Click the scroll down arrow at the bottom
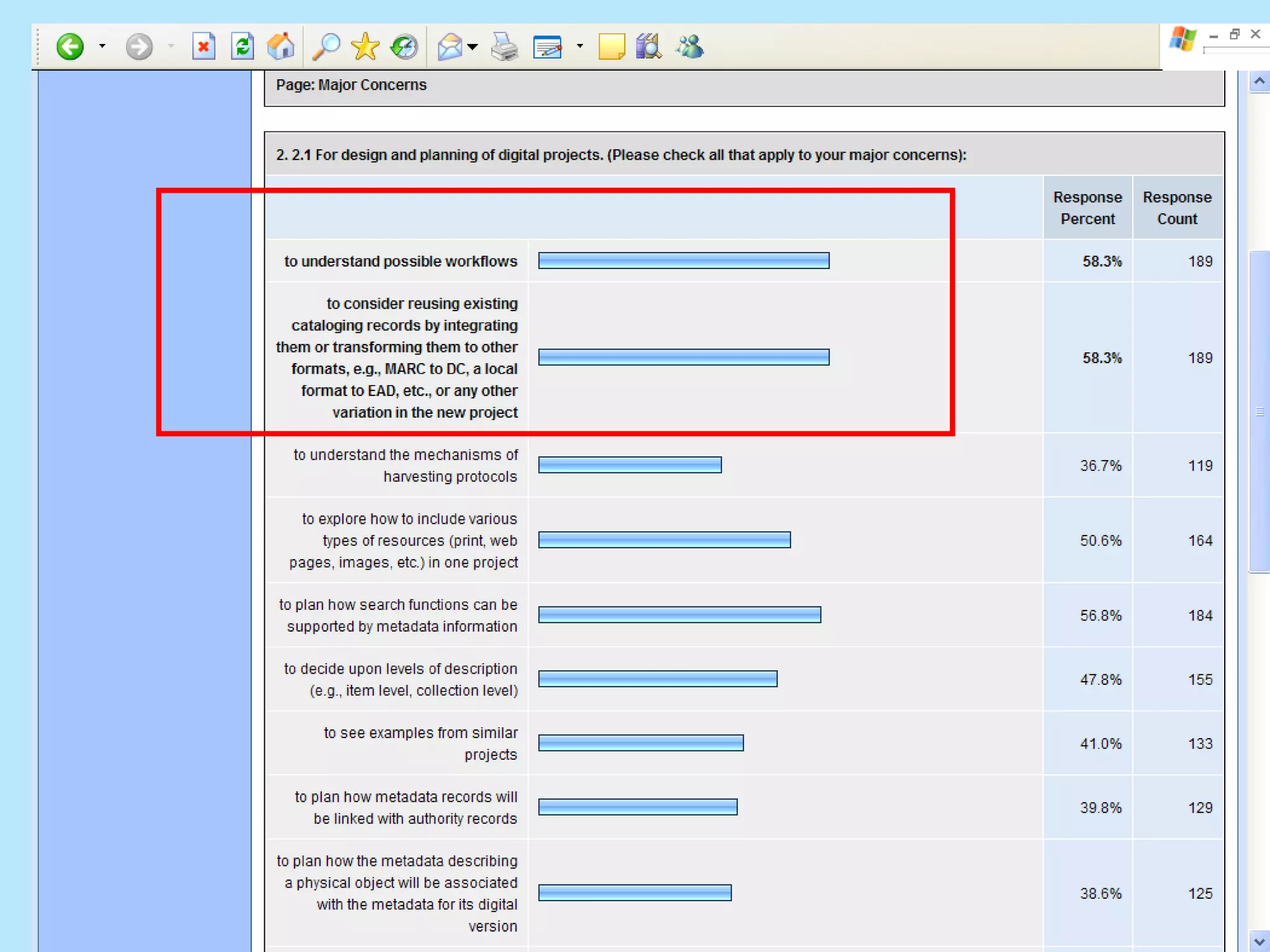The image size is (1270, 952). tap(1259, 941)
